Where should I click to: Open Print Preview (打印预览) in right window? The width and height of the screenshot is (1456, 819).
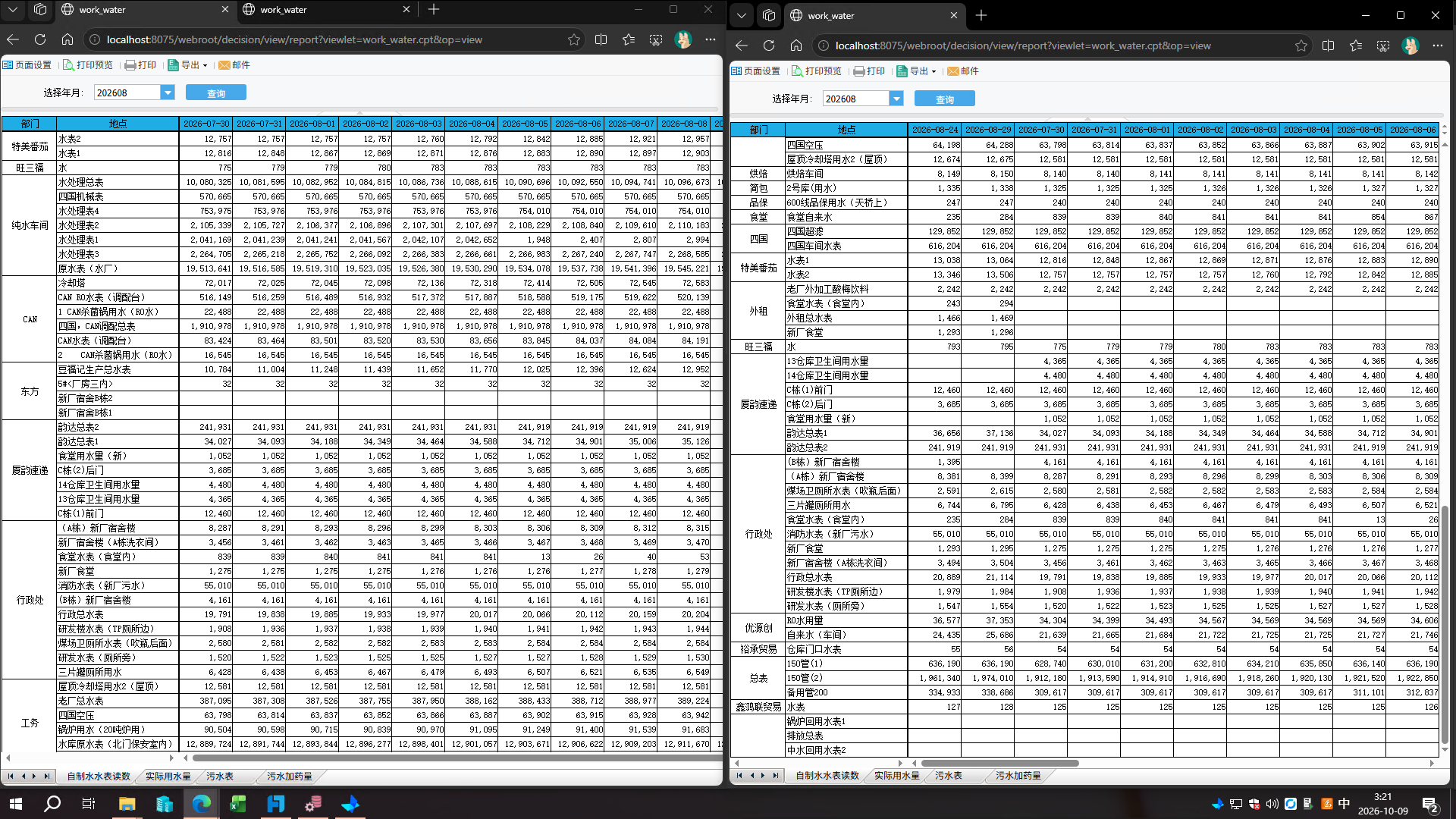(817, 71)
